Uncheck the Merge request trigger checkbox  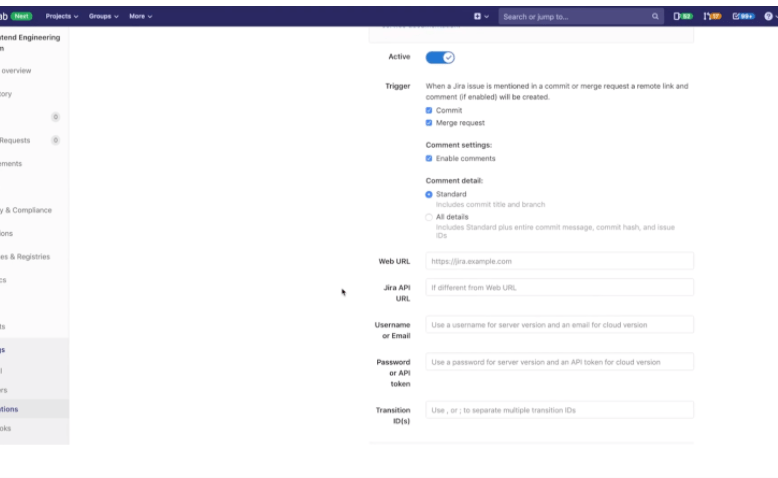(x=429, y=123)
